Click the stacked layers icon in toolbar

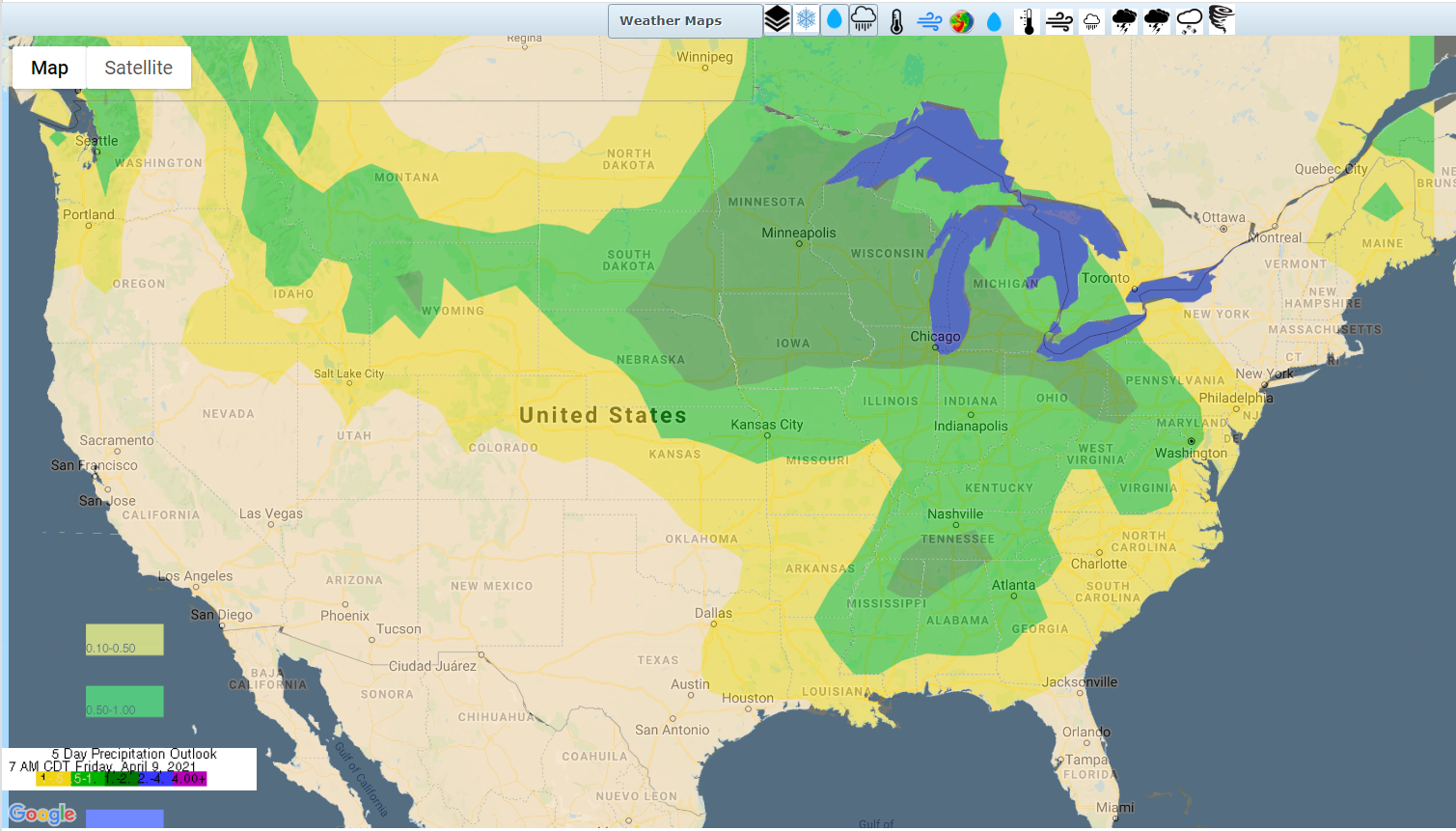(x=777, y=19)
